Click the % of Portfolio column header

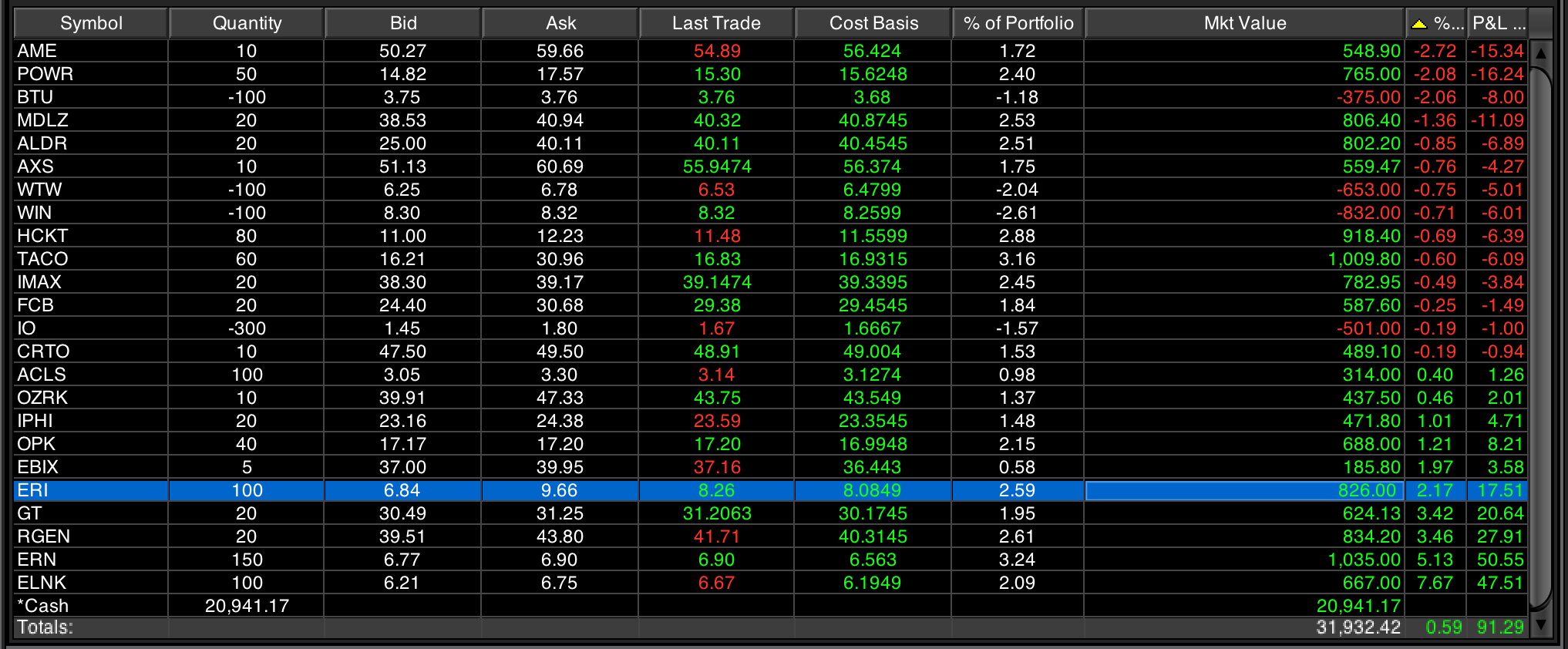pyautogui.click(x=1018, y=23)
